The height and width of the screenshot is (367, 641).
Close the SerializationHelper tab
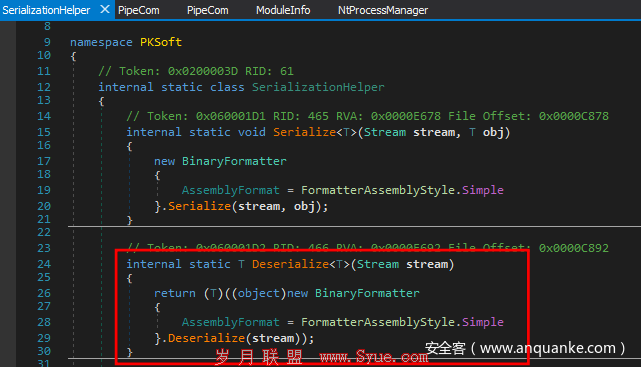(x=105, y=9)
